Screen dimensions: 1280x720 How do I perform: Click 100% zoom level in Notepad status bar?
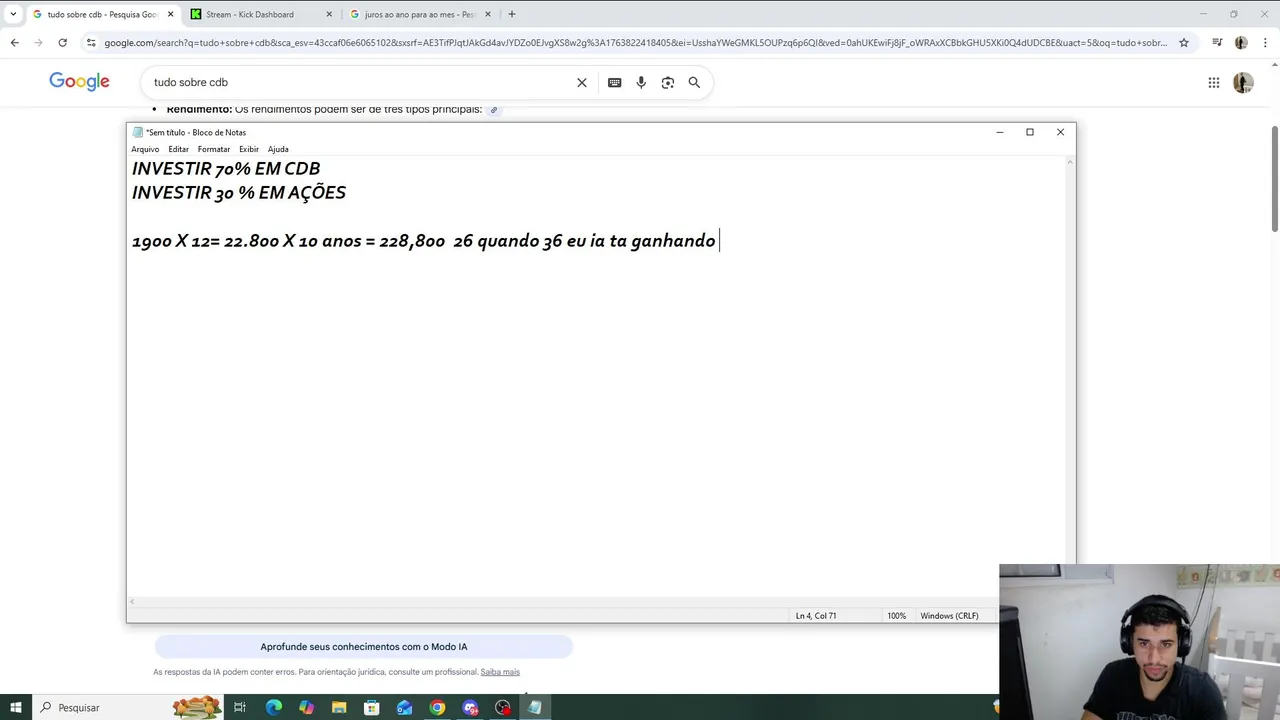[896, 616]
